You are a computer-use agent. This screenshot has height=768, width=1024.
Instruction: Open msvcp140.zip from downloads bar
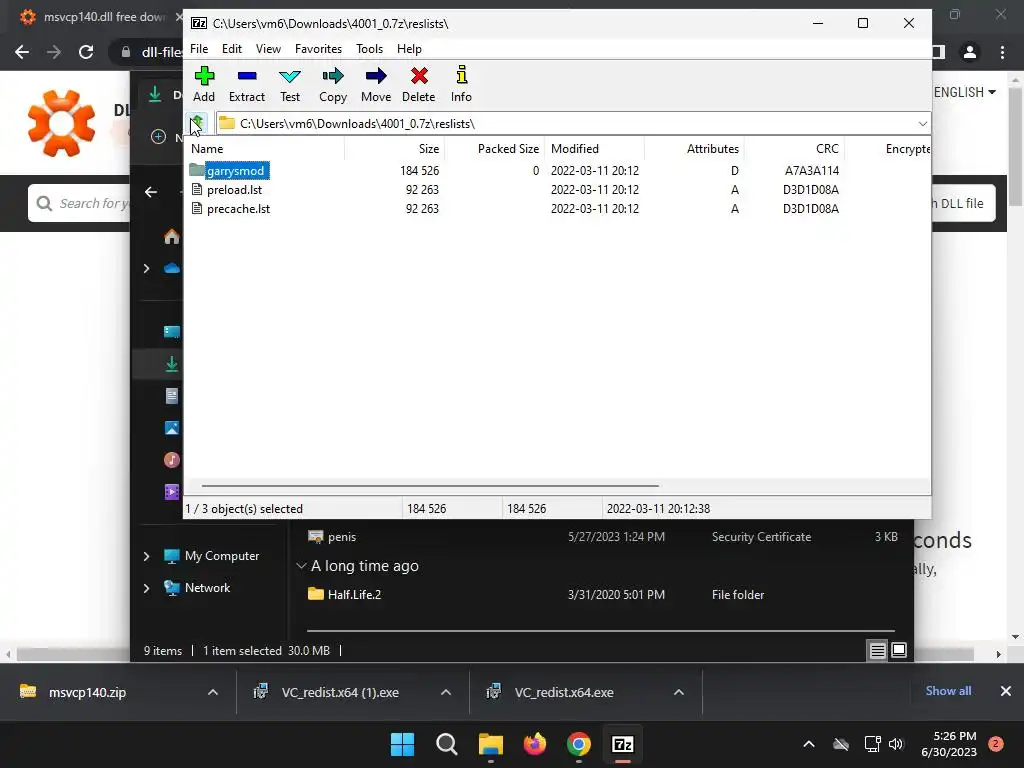[88, 692]
